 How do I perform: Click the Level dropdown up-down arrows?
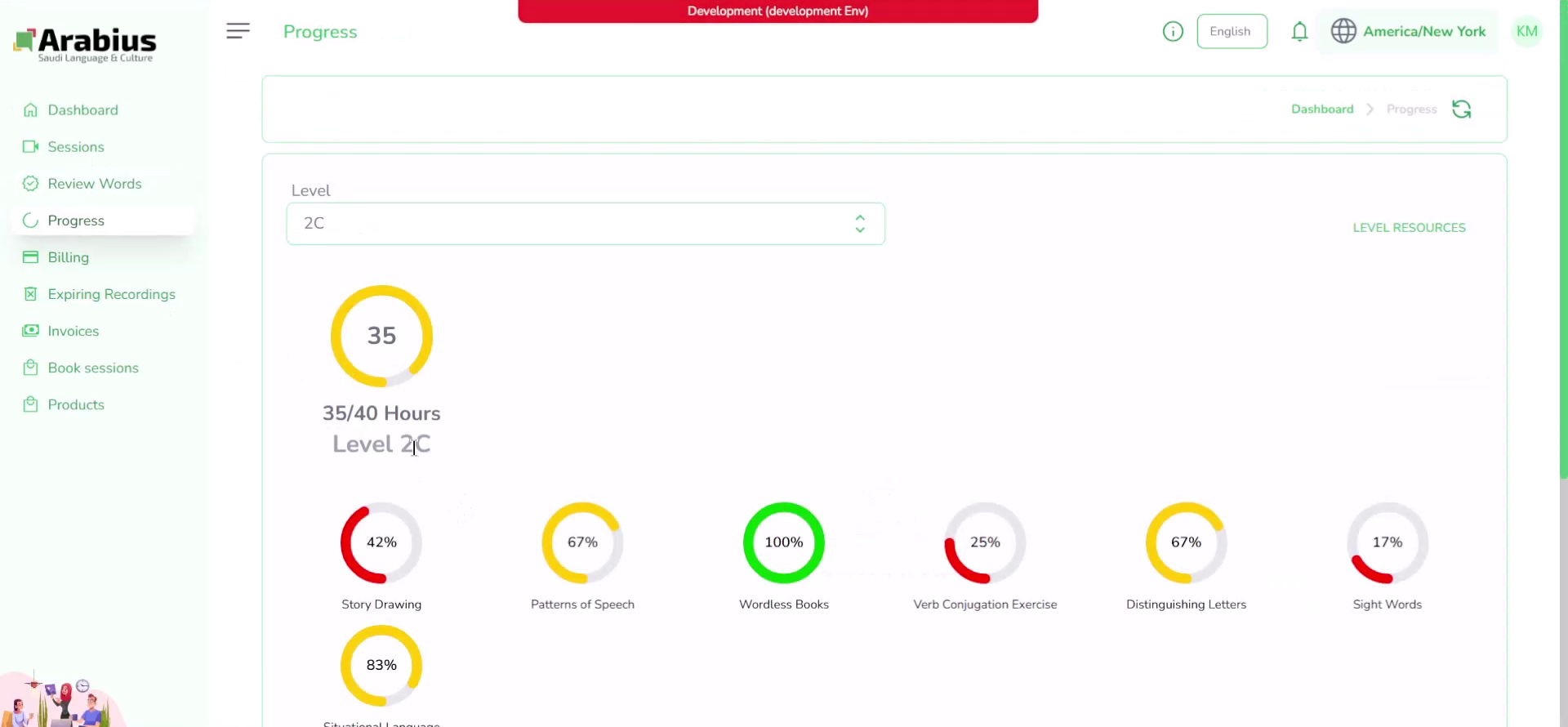coord(860,224)
